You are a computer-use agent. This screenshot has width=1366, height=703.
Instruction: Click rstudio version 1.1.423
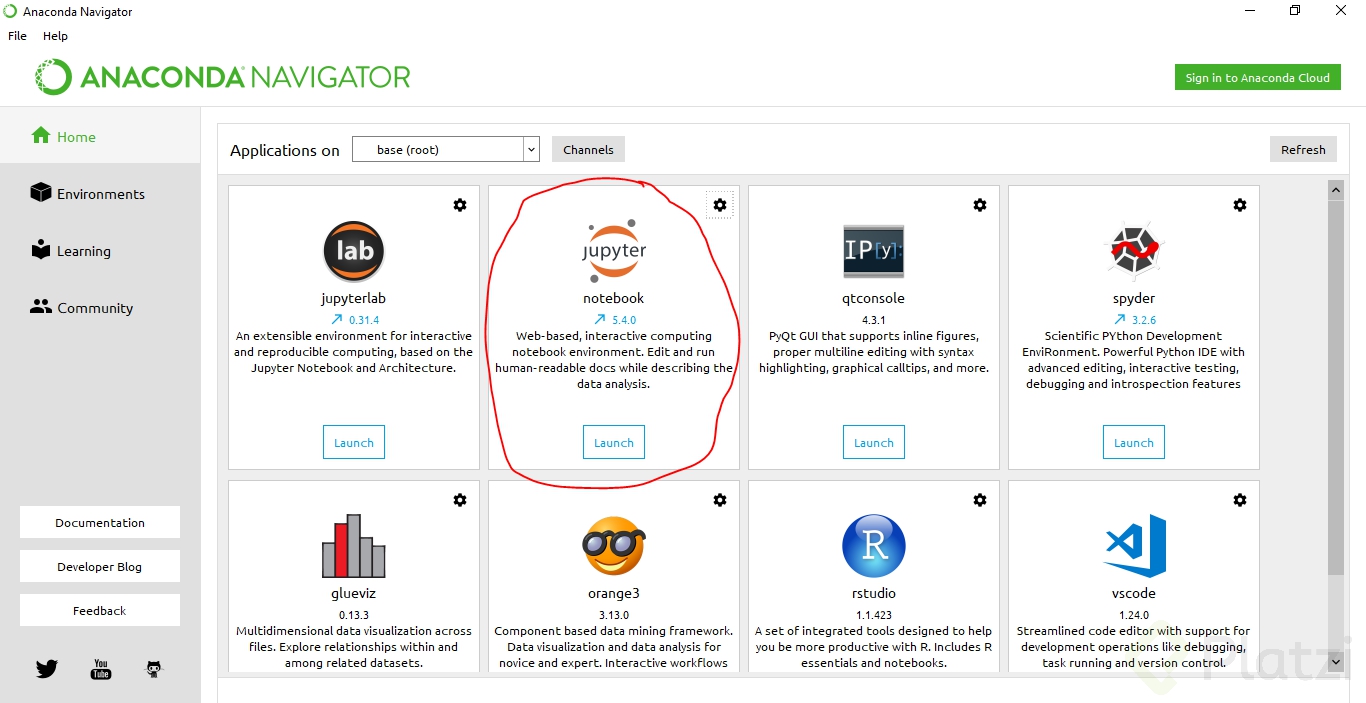(874, 615)
